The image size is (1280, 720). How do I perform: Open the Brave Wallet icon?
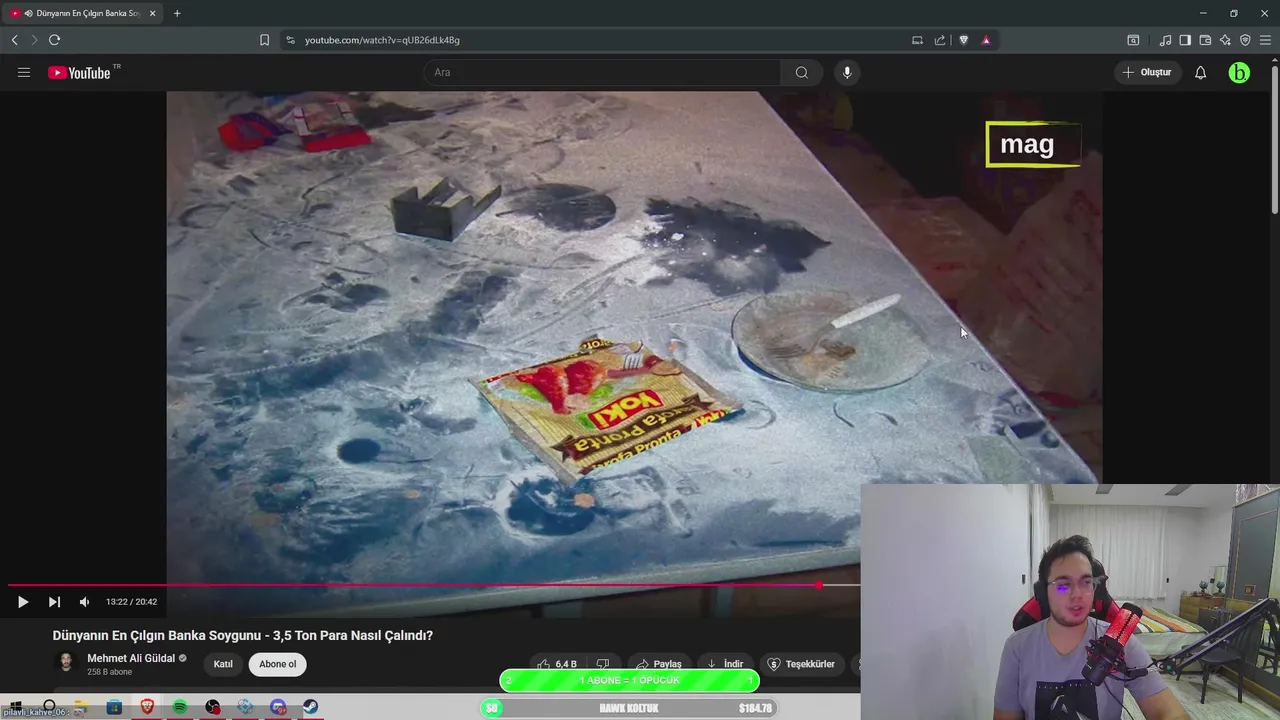pyautogui.click(x=1205, y=40)
